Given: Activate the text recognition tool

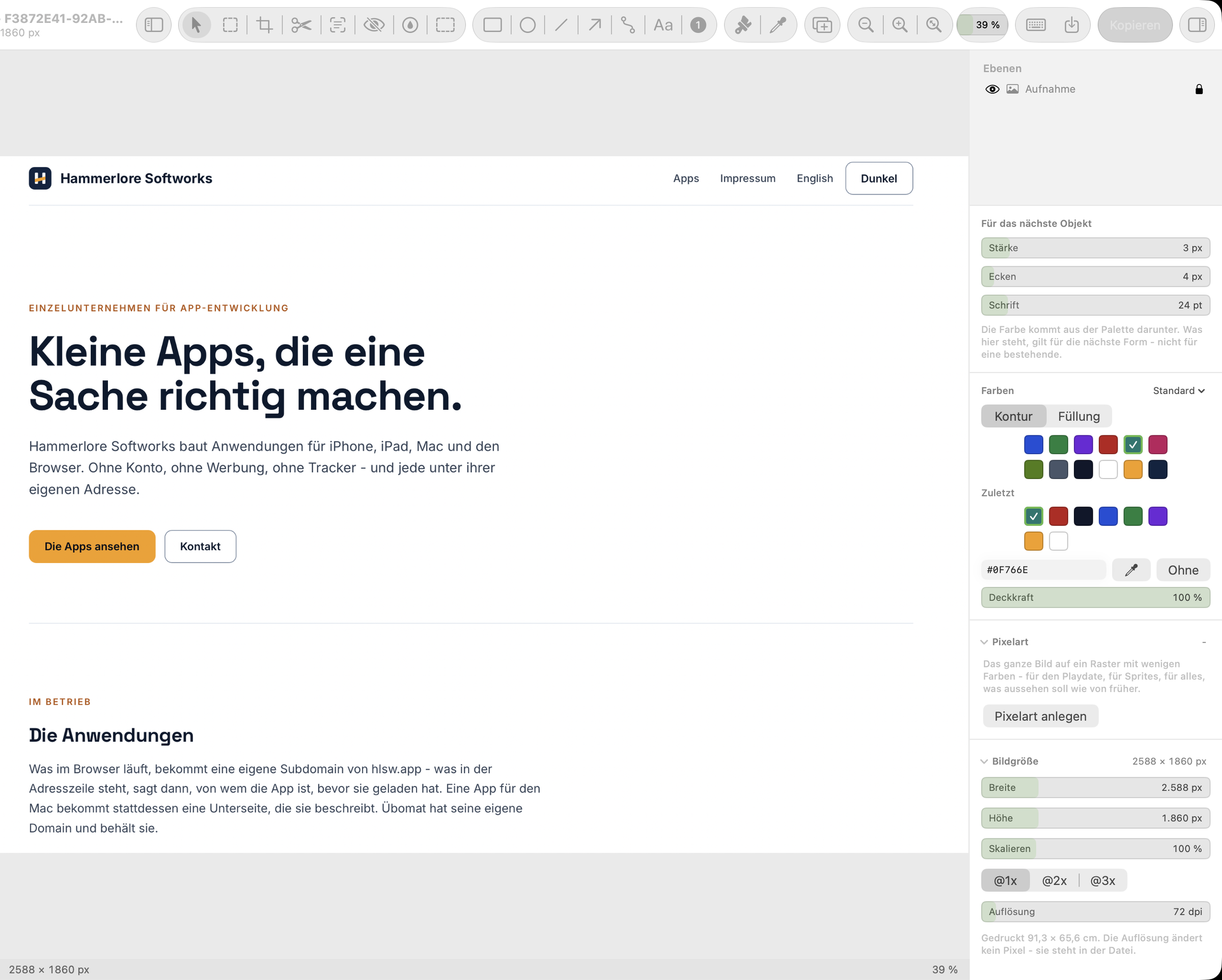Looking at the screenshot, I should (x=337, y=25).
